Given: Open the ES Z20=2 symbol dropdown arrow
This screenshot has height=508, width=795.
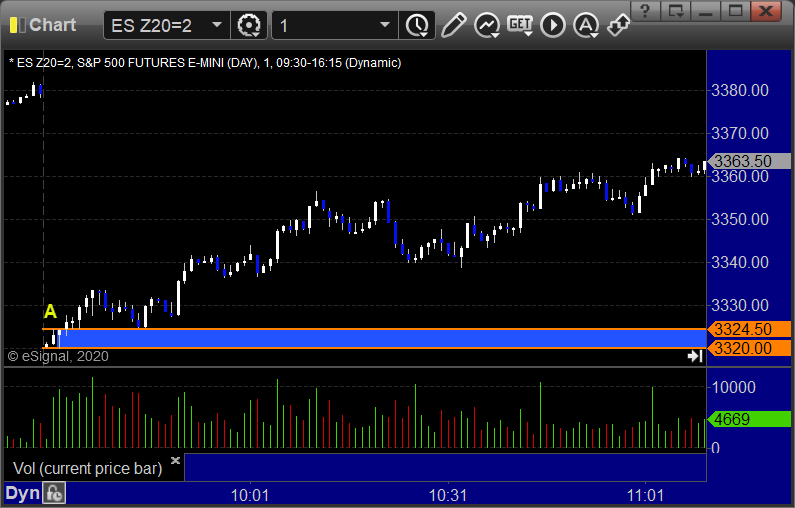Looking at the screenshot, I should click(217, 25).
